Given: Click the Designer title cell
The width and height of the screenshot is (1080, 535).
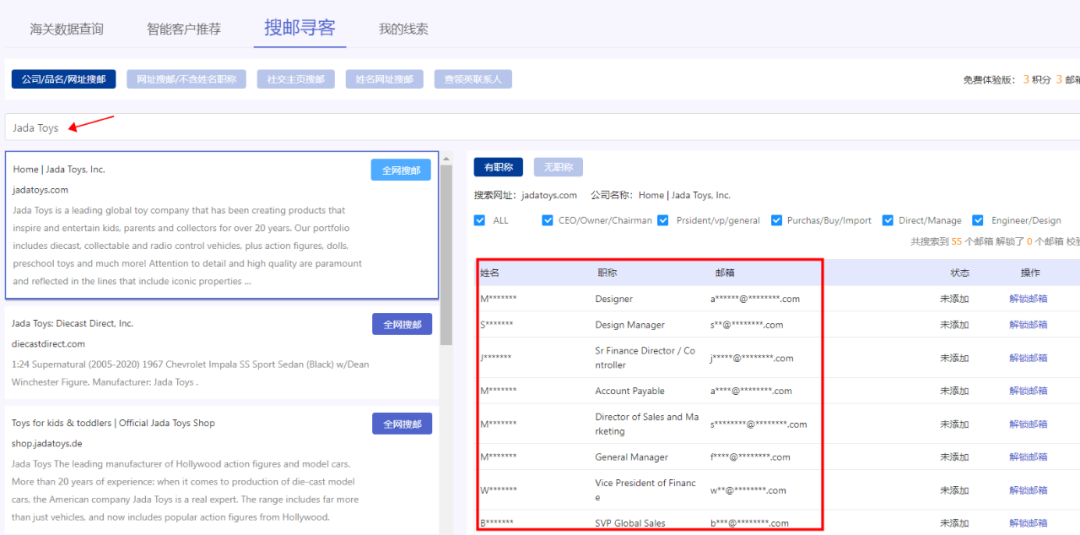Looking at the screenshot, I should click(614, 299).
